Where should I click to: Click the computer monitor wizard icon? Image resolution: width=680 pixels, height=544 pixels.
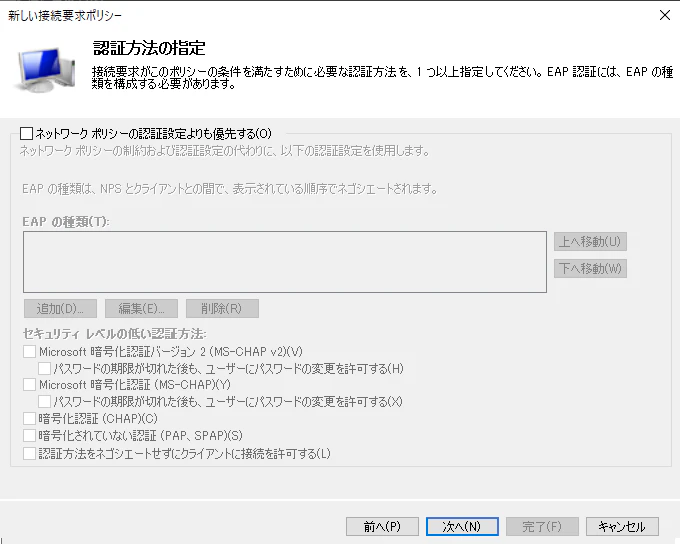(45, 69)
